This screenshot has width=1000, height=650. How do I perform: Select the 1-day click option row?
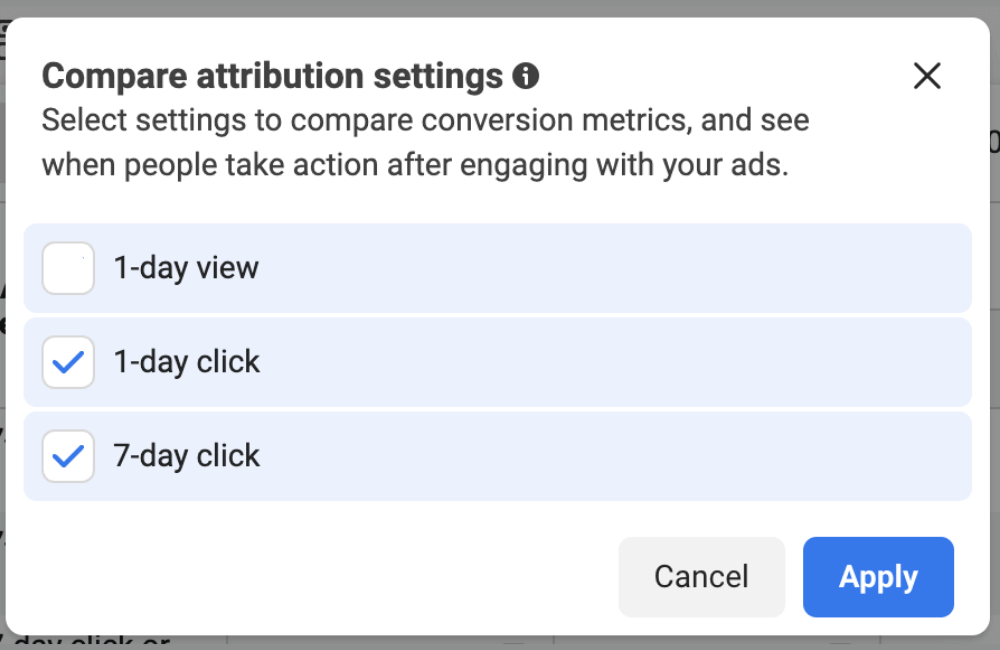pos(497,362)
